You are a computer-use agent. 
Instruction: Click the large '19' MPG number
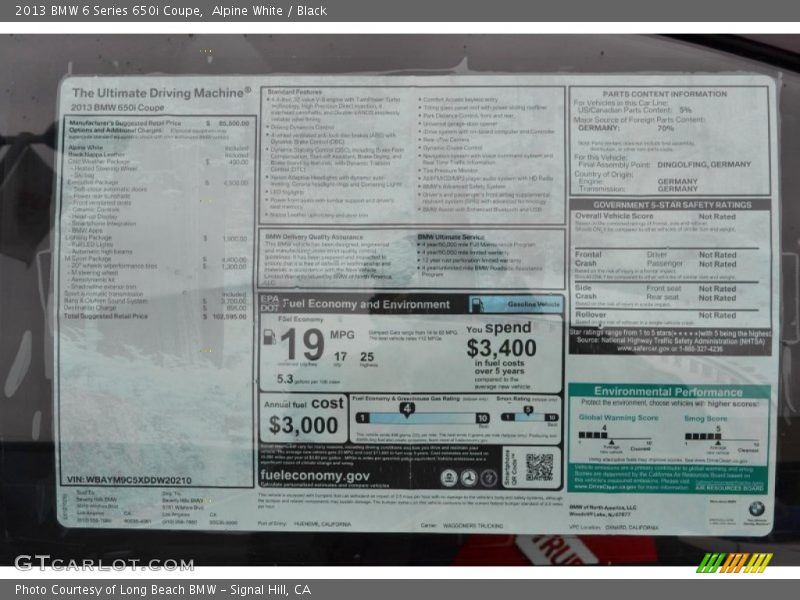[302, 344]
